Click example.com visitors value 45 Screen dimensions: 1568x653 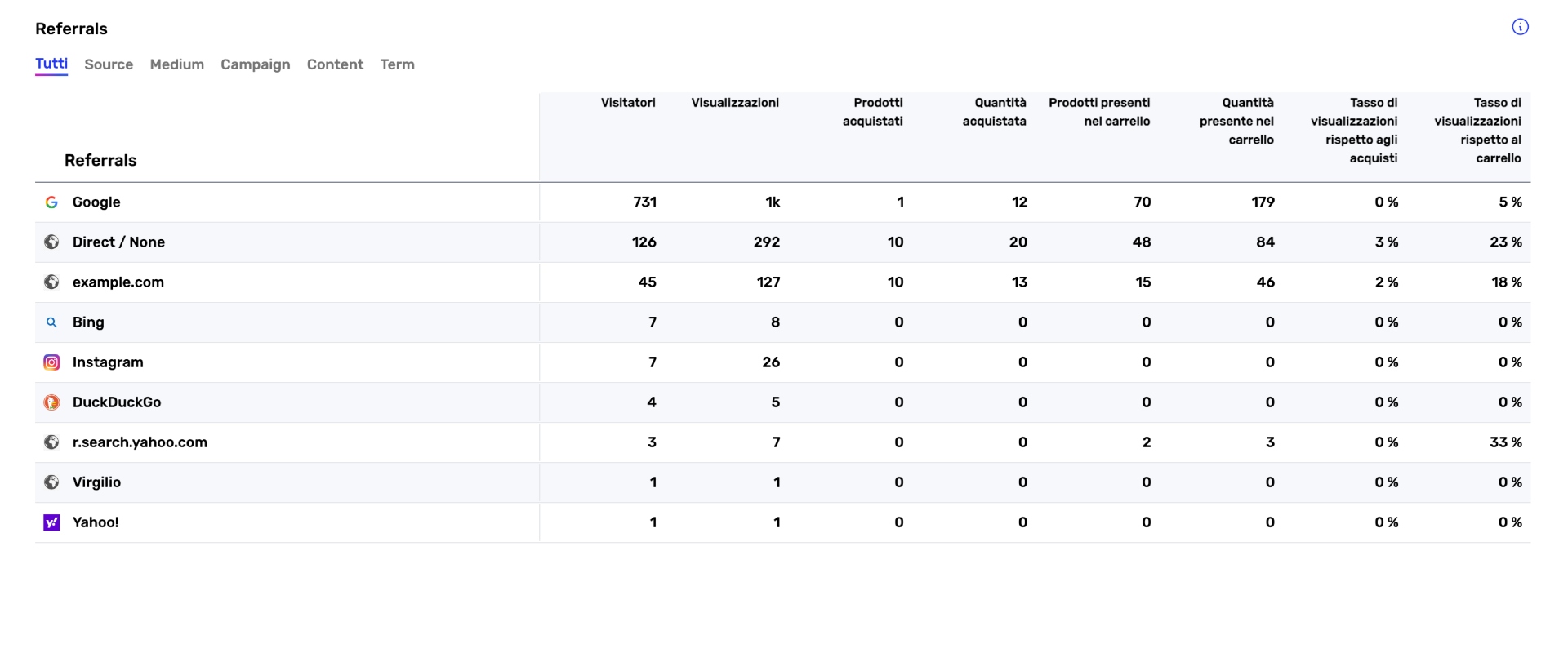648,282
